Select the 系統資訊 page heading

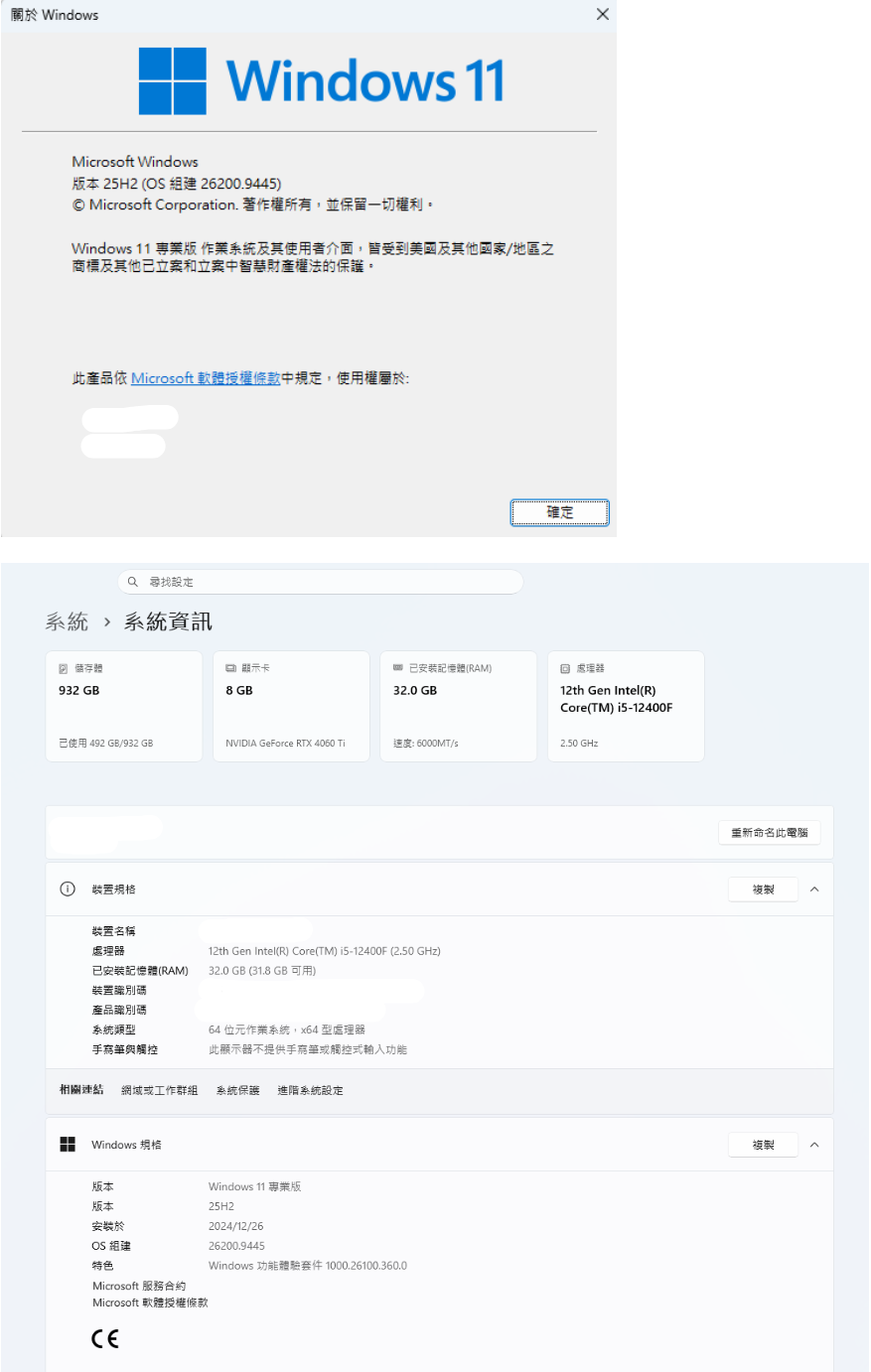pyautogui.click(x=168, y=621)
